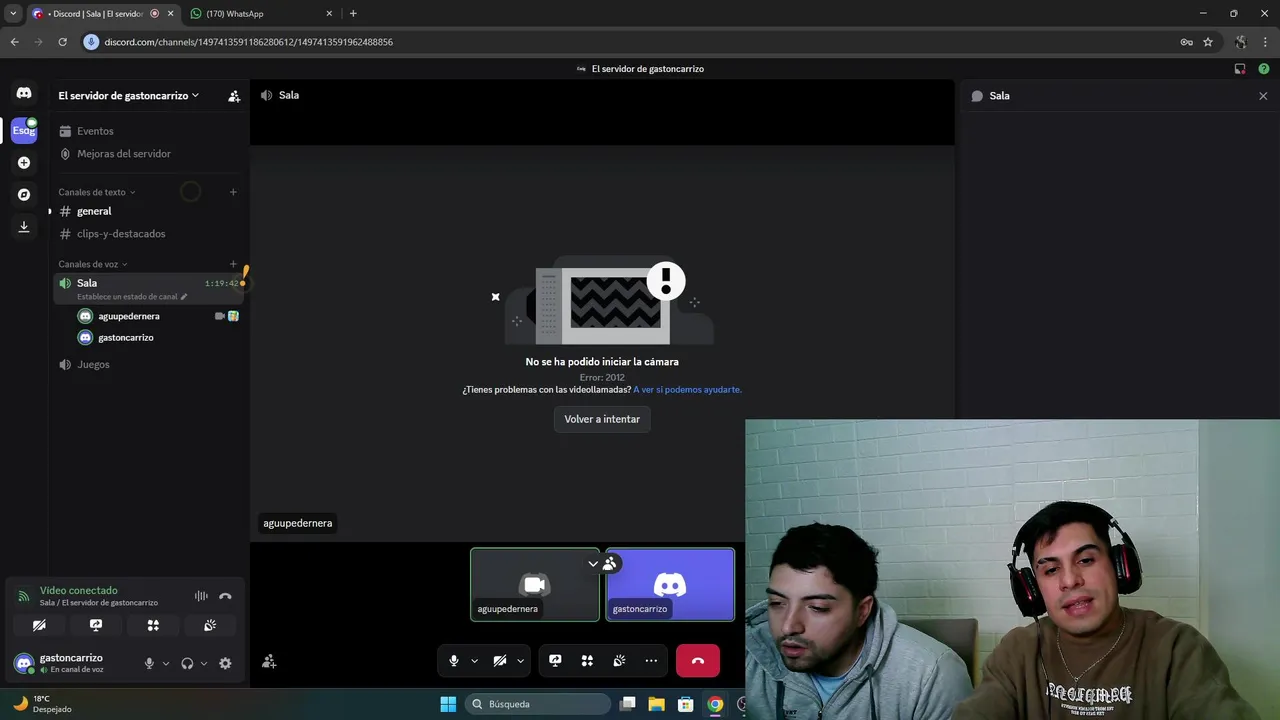Expand microphone options in call controls
The width and height of the screenshot is (1280, 720).
[x=474, y=661]
